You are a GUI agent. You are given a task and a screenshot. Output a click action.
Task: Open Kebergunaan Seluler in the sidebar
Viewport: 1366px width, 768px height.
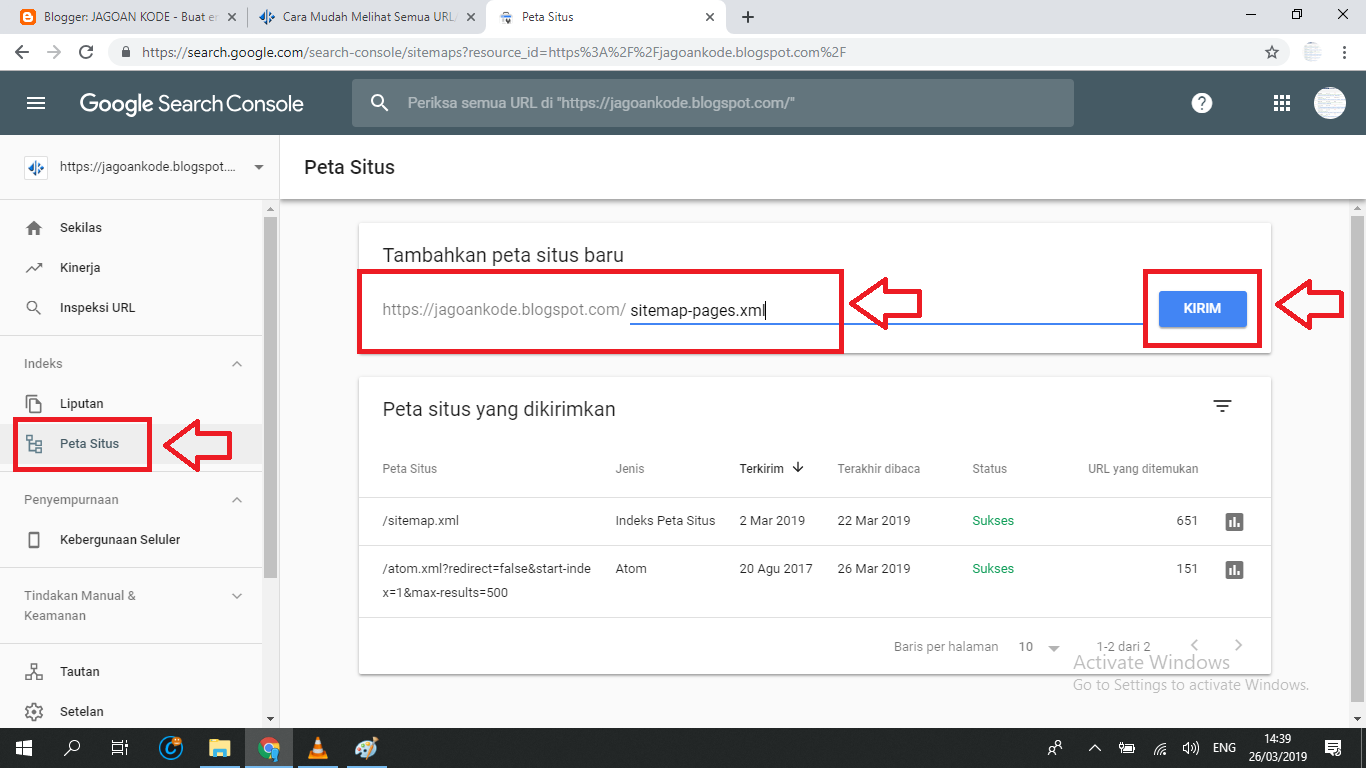tap(131, 540)
